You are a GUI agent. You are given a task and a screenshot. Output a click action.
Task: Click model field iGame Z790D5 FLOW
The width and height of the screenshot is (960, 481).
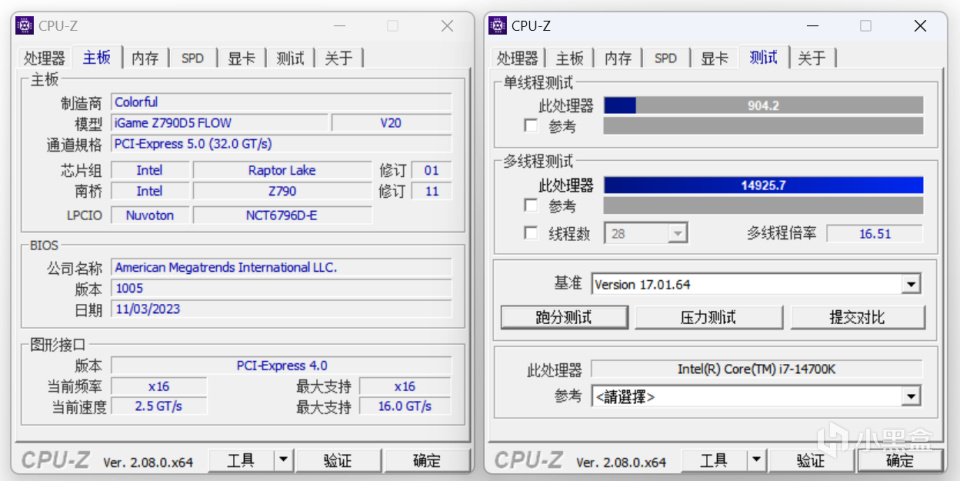[x=220, y=123]
